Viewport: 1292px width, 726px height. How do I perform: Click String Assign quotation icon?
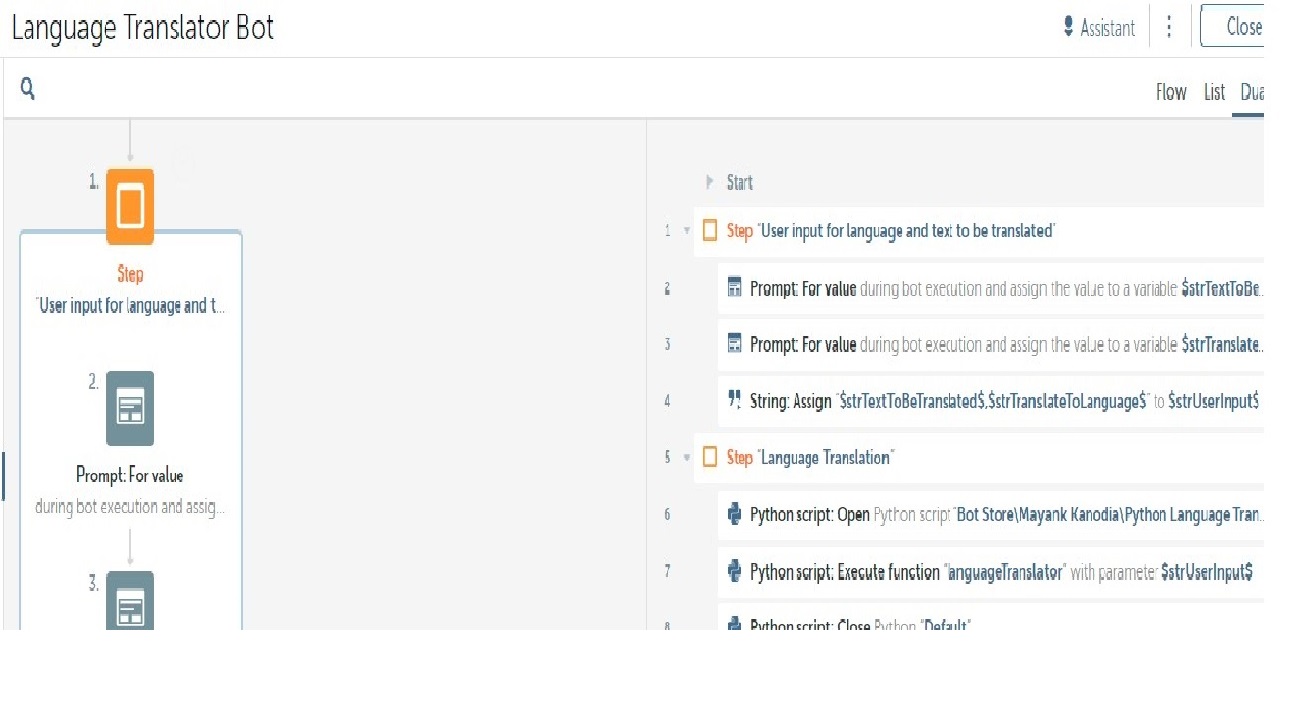pyautogui.click(x=734, y=401)
